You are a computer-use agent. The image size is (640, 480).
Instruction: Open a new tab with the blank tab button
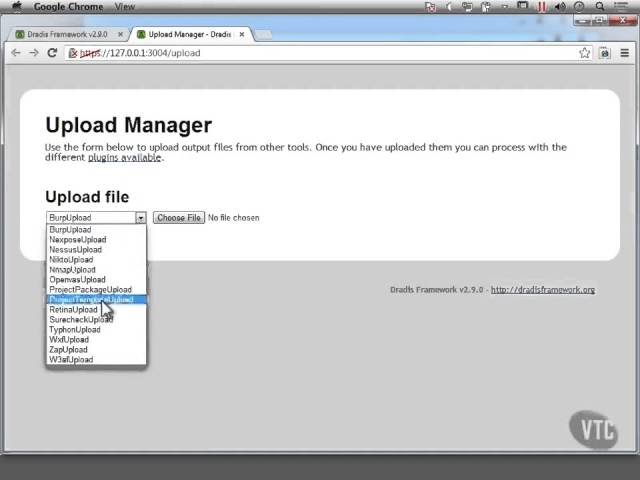[264, 35]
